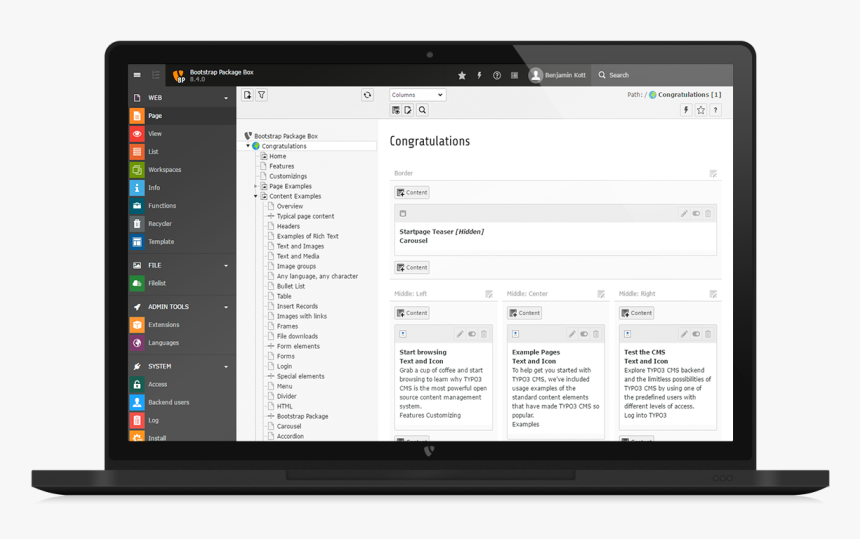Open the clear cache flash menu in top bar
The image size is (860, 539).
pyautogui.click(x=479, y=76)
